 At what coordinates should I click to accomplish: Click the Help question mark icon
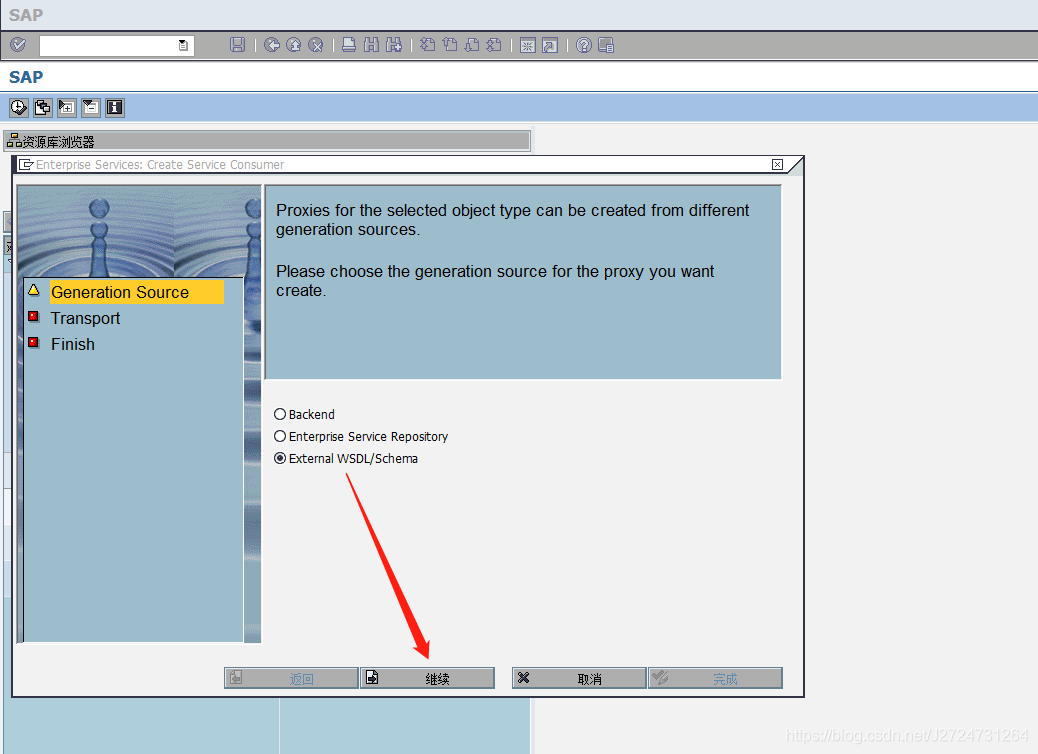click(x=583, y=45)
